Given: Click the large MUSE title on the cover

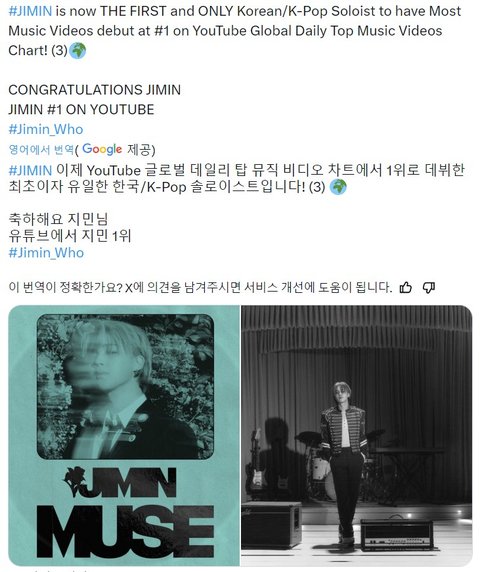Looking at the screenshot, I should (125, 531).
